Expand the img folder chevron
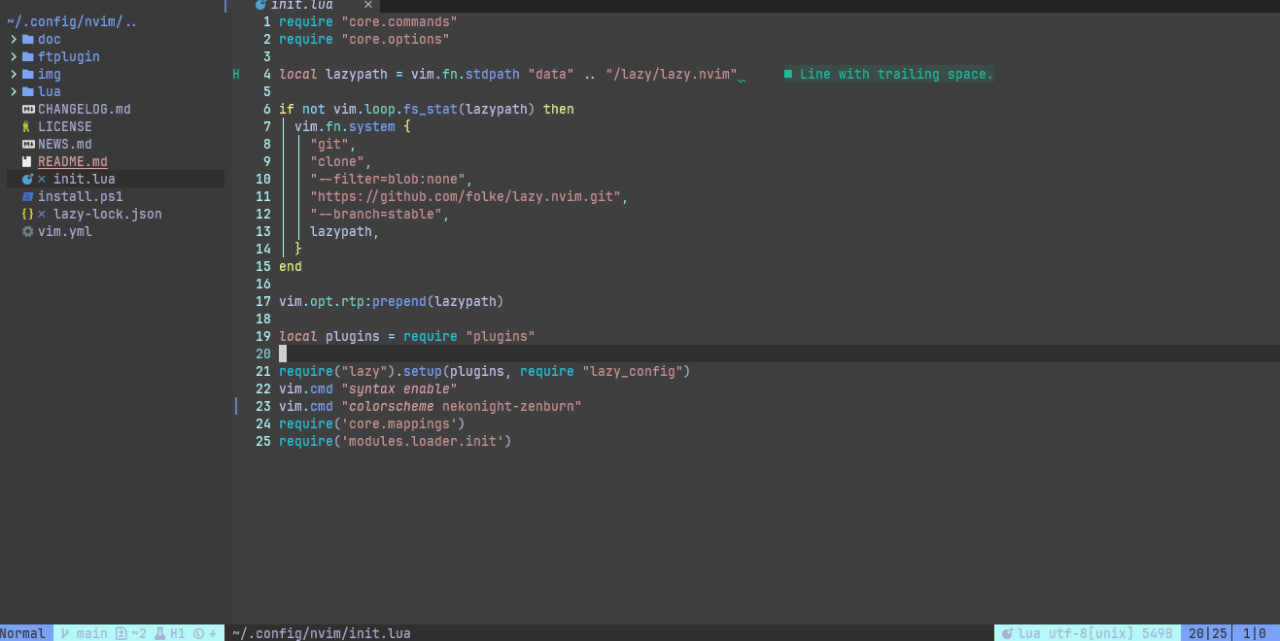The image size is (1280, 641). click(x=14, y=75)
